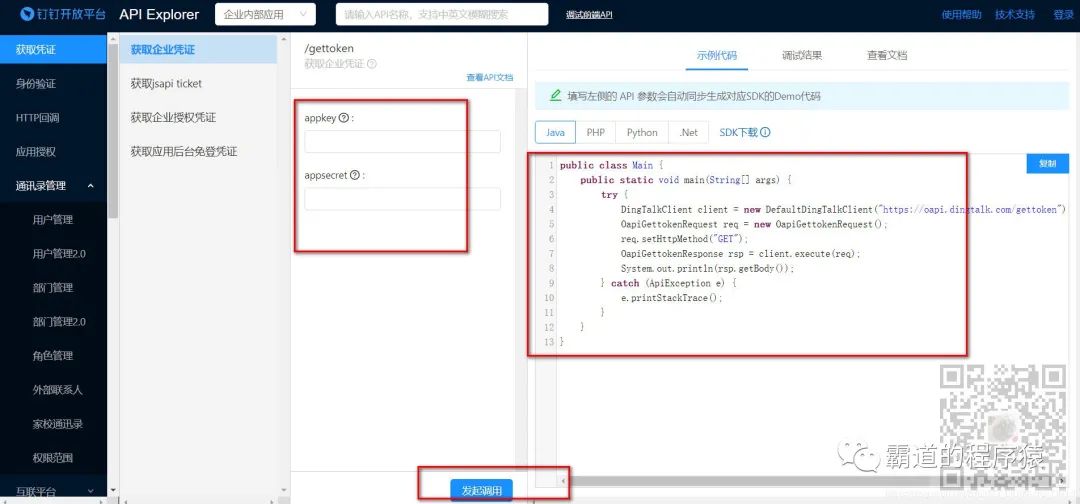
Task: Open 使用帮助 in the header
Action: [962, 14]
